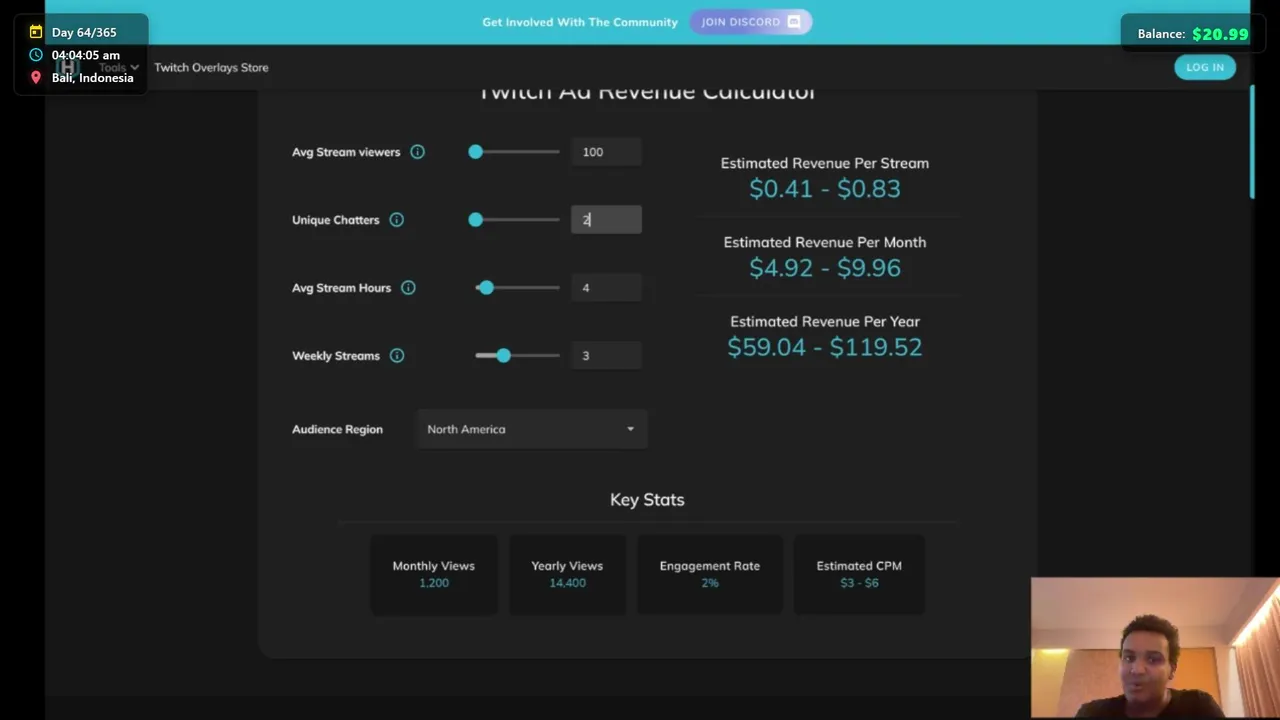The height and width of the screenshot is (720, 1280).
Task: Click the LOG IN button
Action: (1205, 67)
